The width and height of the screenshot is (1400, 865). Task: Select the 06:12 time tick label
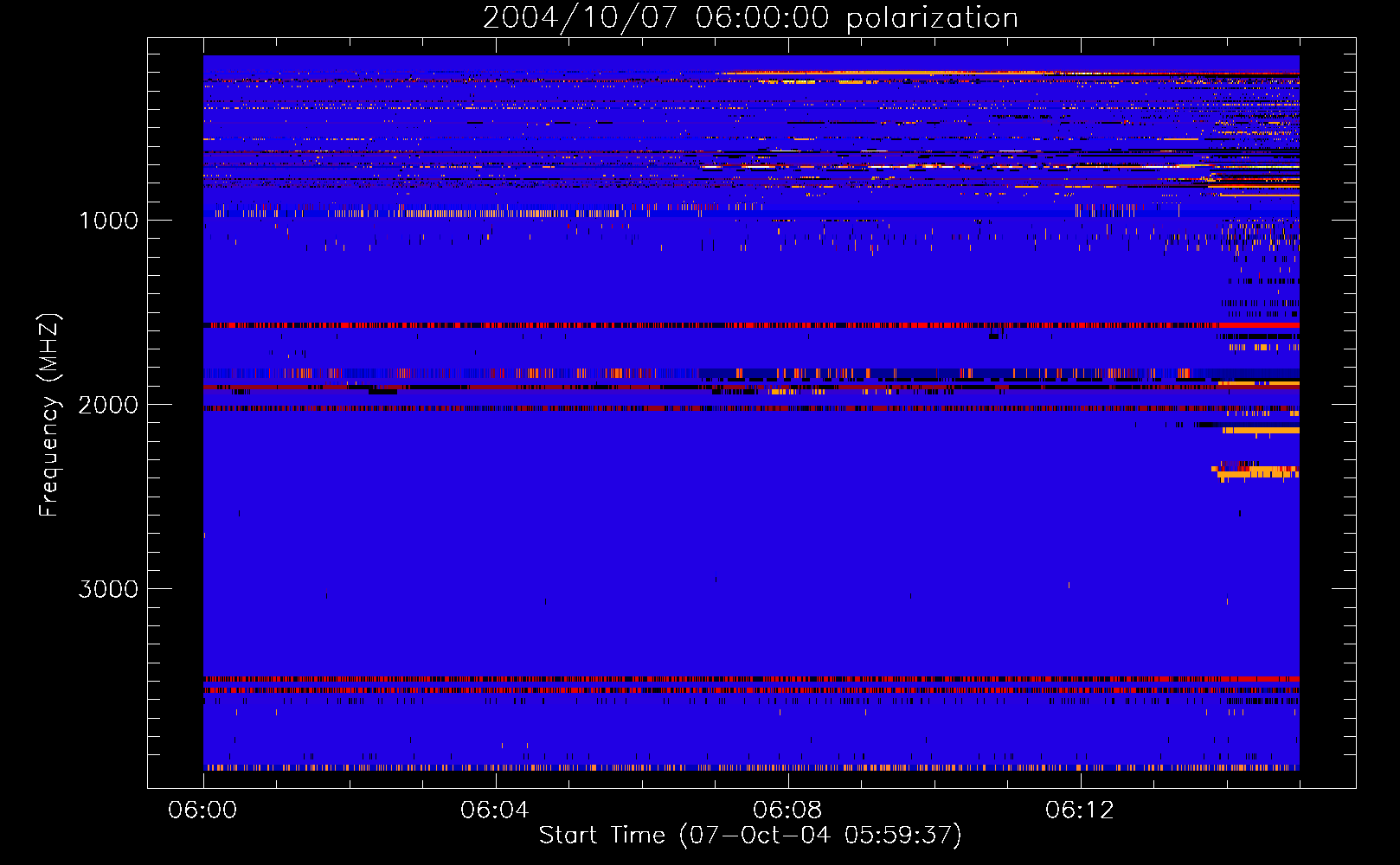[1080, 811]
